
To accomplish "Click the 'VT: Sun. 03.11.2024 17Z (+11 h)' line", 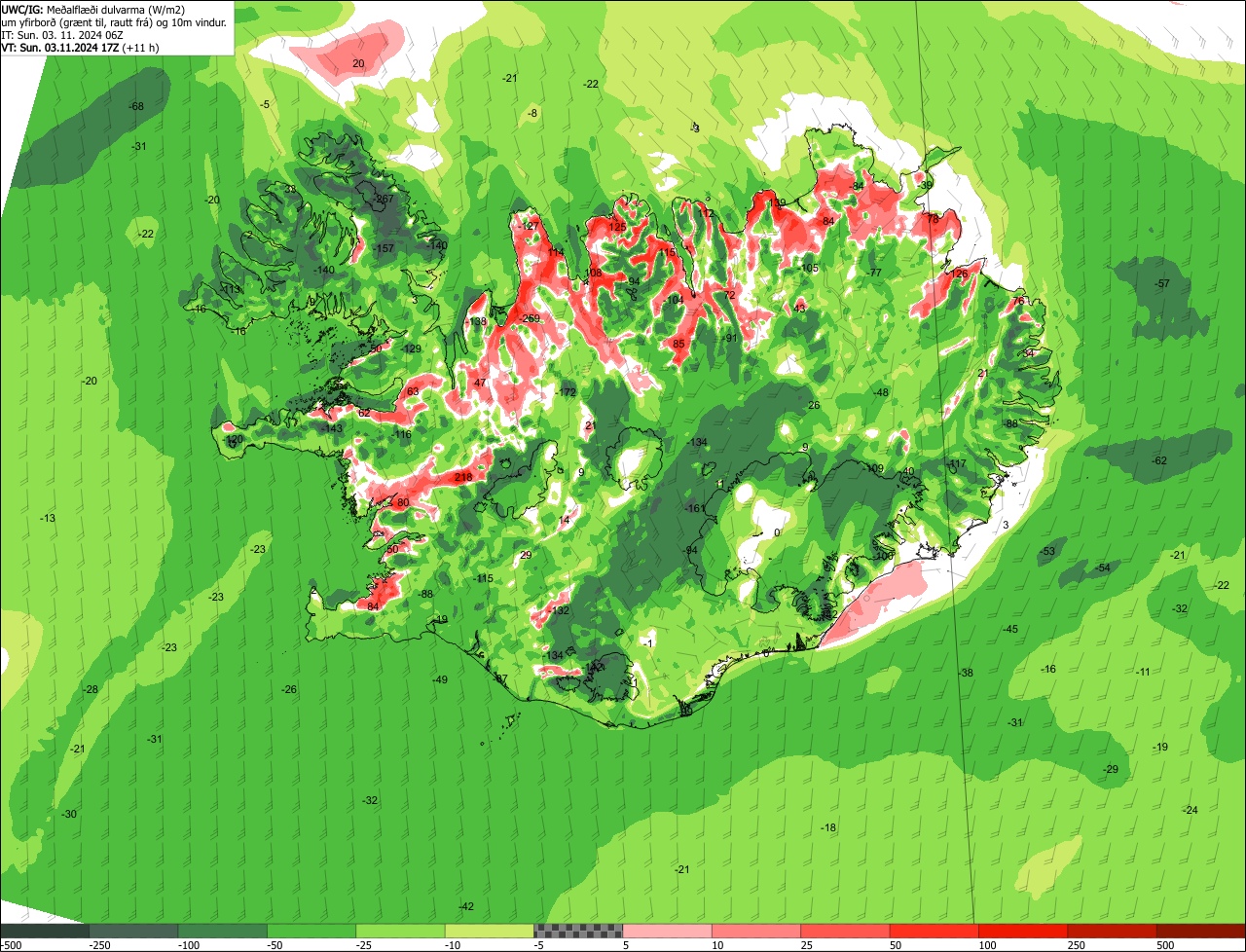I will [81, 48].
